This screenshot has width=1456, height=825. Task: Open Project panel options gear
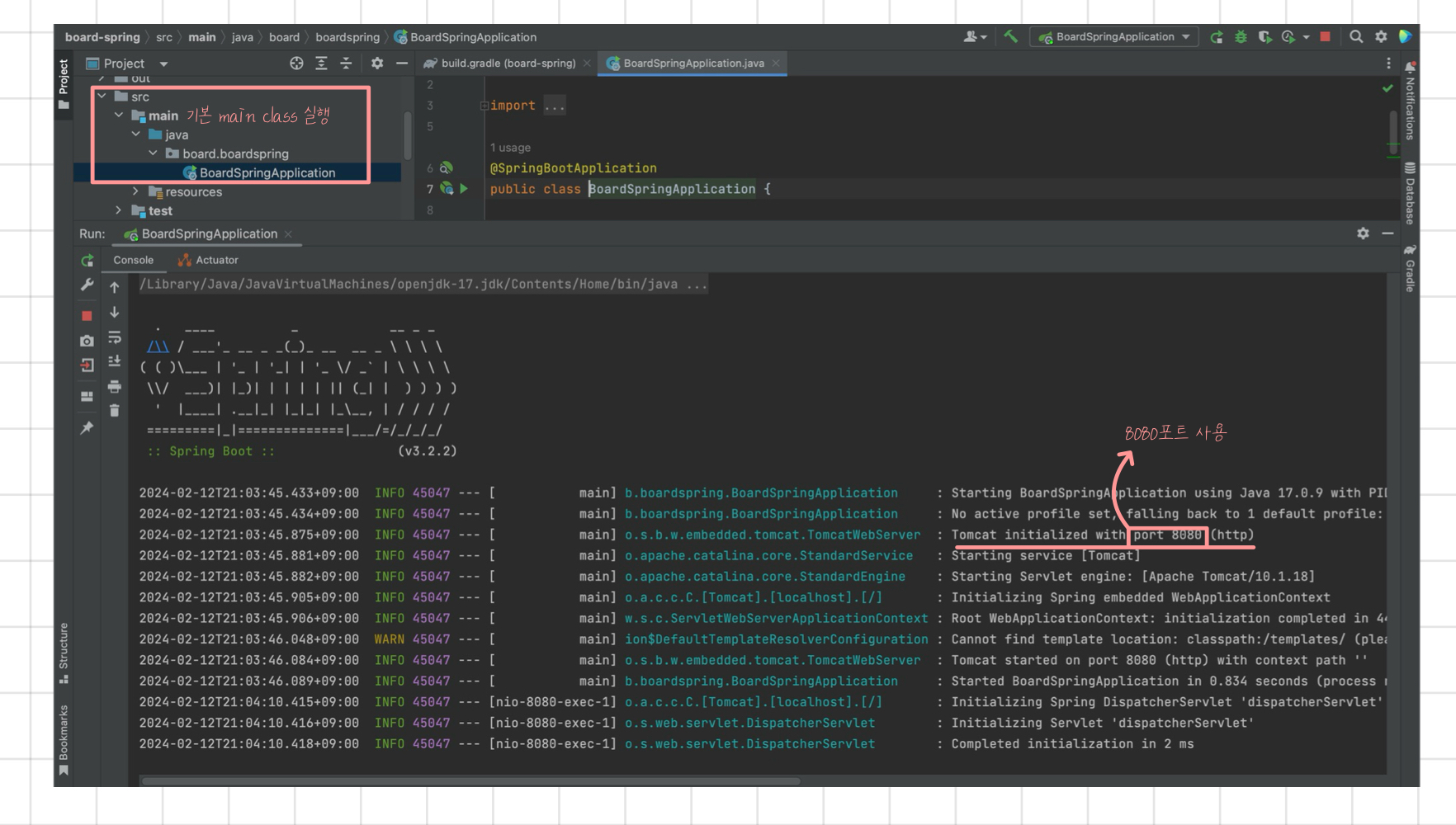click(x=377, y=64)
